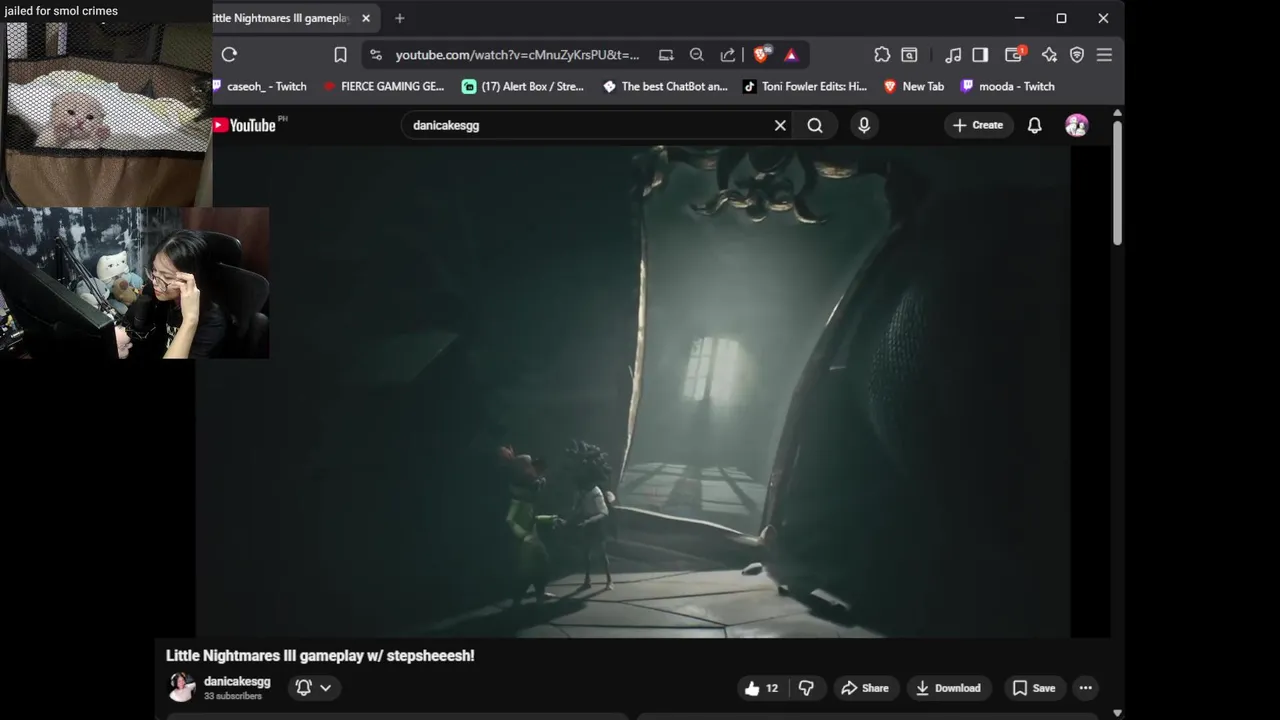
Task: Bookmark this page with the bookmark icon
Action: click(340, 55)
